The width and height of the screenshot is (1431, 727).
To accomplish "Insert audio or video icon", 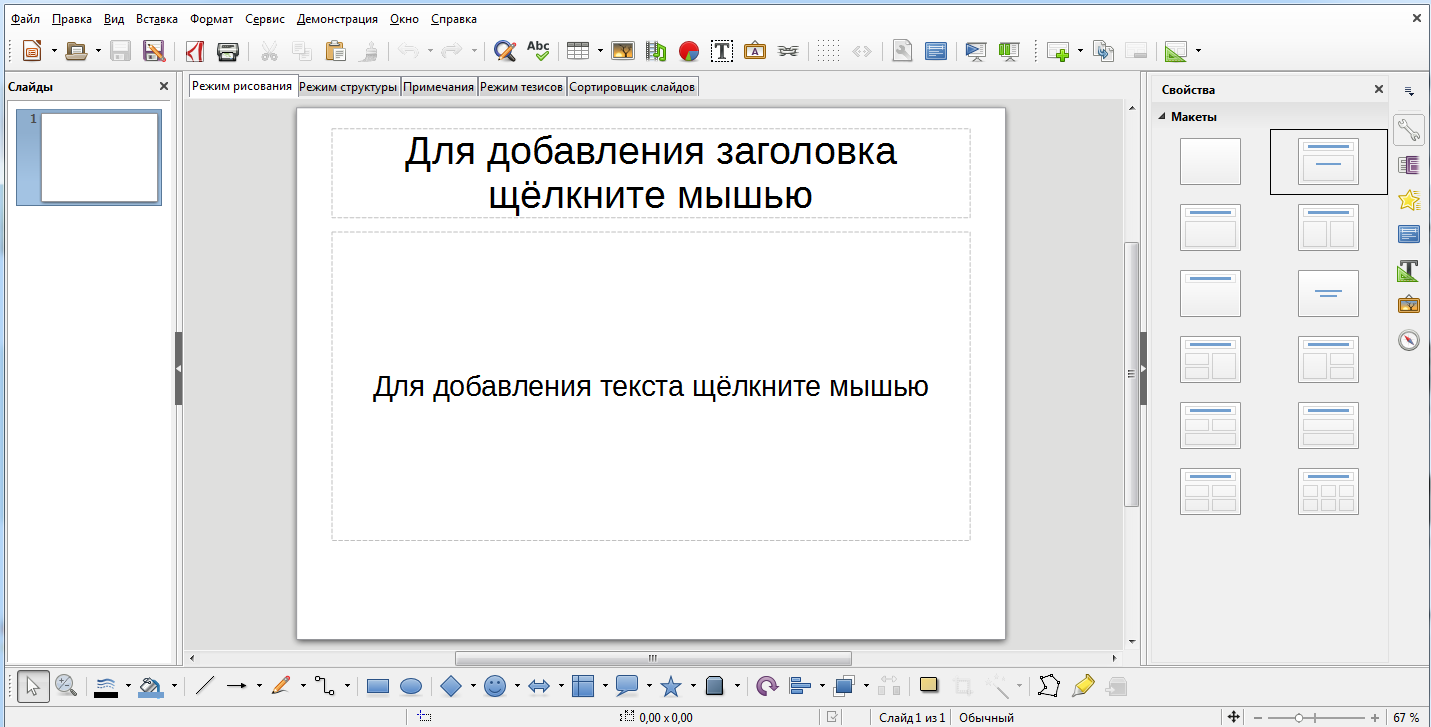I will pyautogui.click(x=656, y=51).
